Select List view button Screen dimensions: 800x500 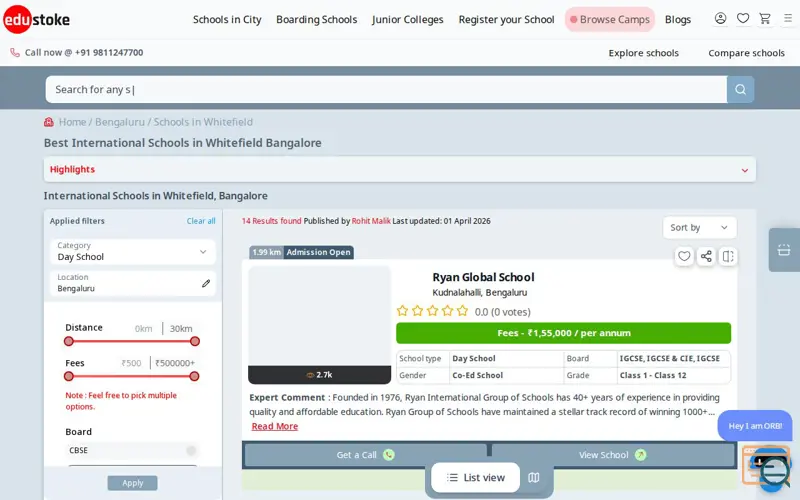tap(476, 478)
